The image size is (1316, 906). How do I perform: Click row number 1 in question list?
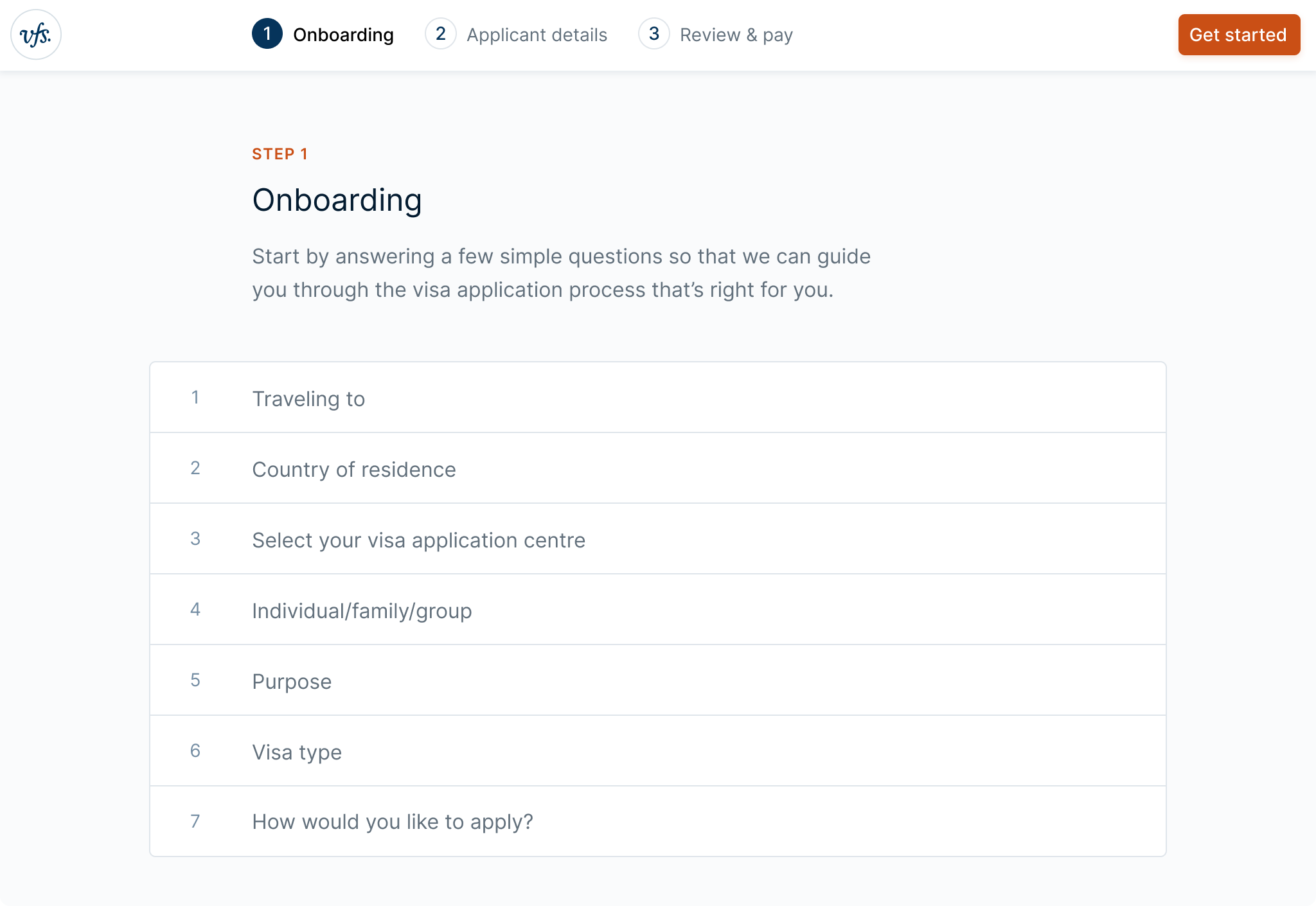click(195, 398)
